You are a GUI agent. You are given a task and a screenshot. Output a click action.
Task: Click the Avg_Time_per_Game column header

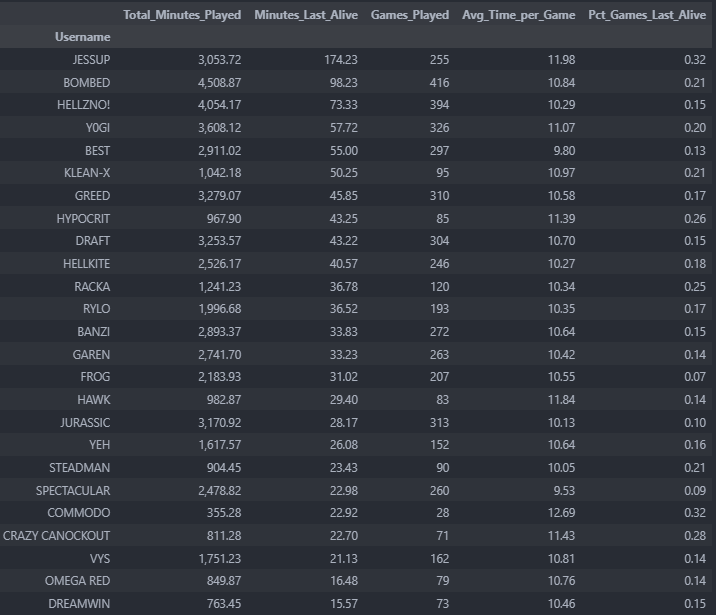pos(518,15)
